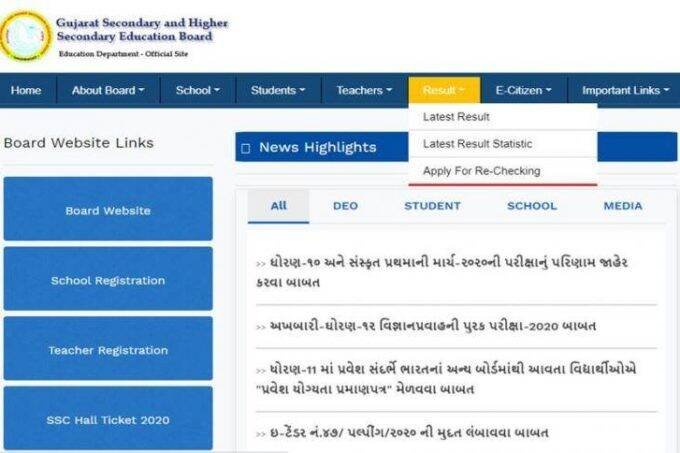This screenshot has width=680, height=453.
Task: Select Latest Result from the menu
Action: (456, 117)
